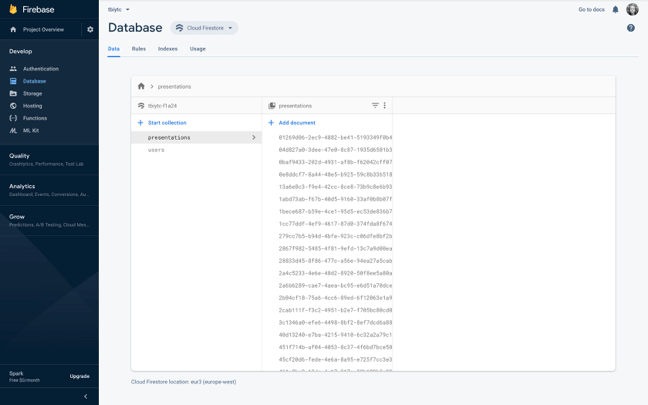This screenshot has height=405, width=648.
Task: Click the Authentication people icon
Action: pos(13,69)
